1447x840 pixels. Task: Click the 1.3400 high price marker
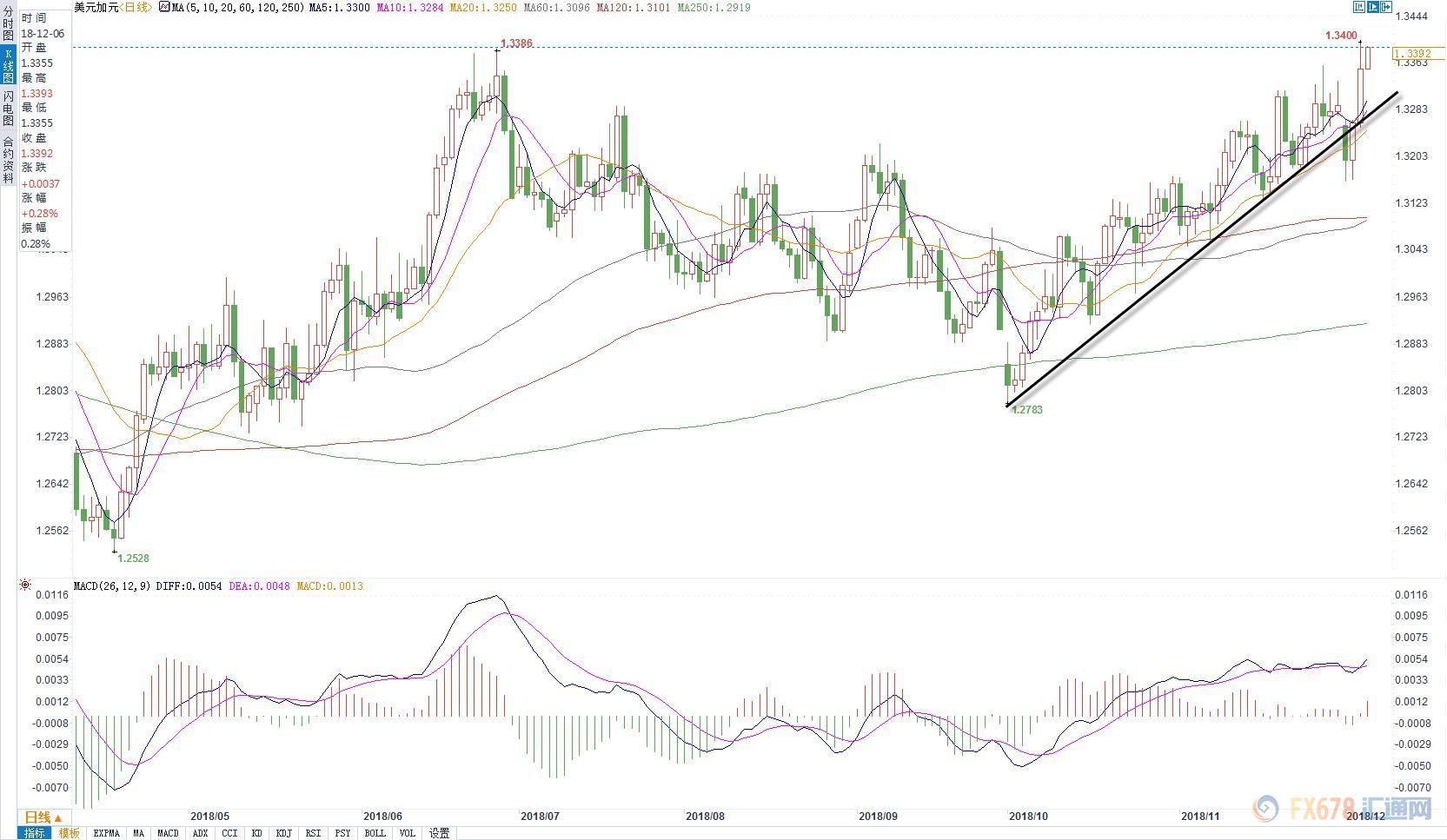1342,36
